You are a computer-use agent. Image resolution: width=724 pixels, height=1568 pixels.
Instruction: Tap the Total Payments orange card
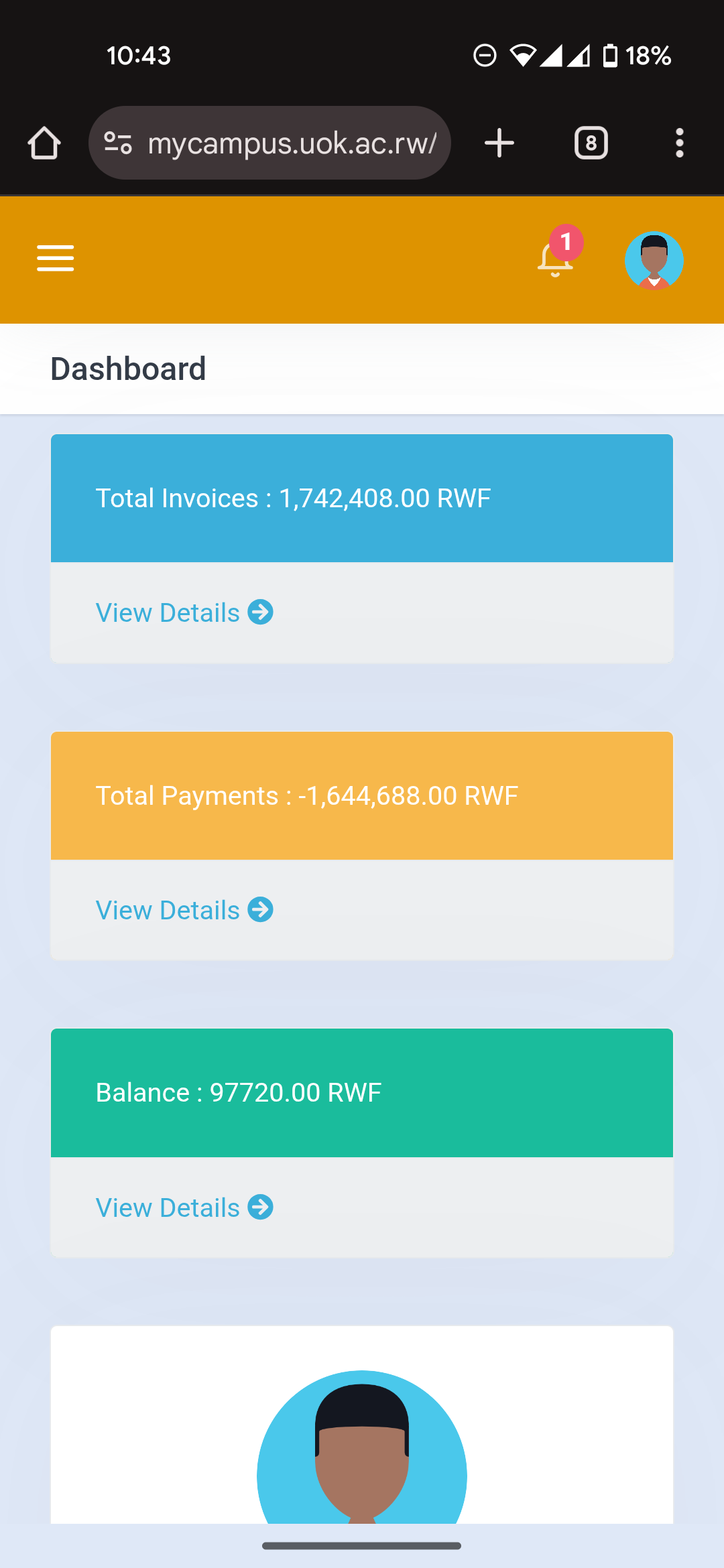coord(362,795)
